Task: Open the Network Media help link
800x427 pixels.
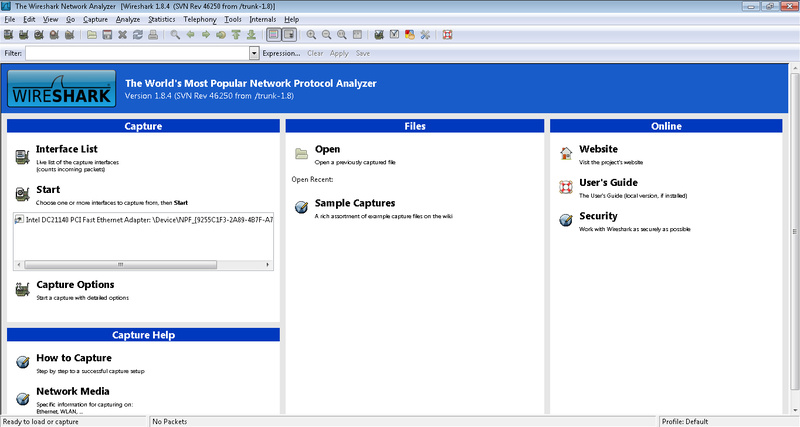Action: pyautogui.click(x=72, y=391)
